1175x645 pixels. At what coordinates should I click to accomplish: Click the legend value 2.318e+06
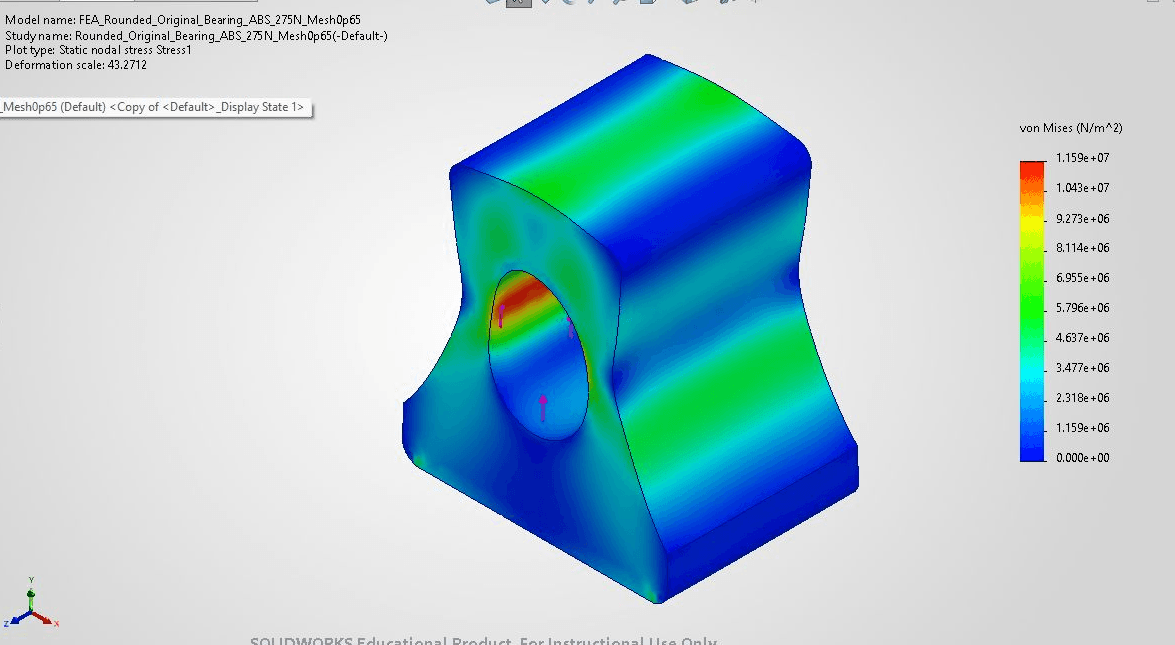pyautogui.click(x=1082, y=398)
